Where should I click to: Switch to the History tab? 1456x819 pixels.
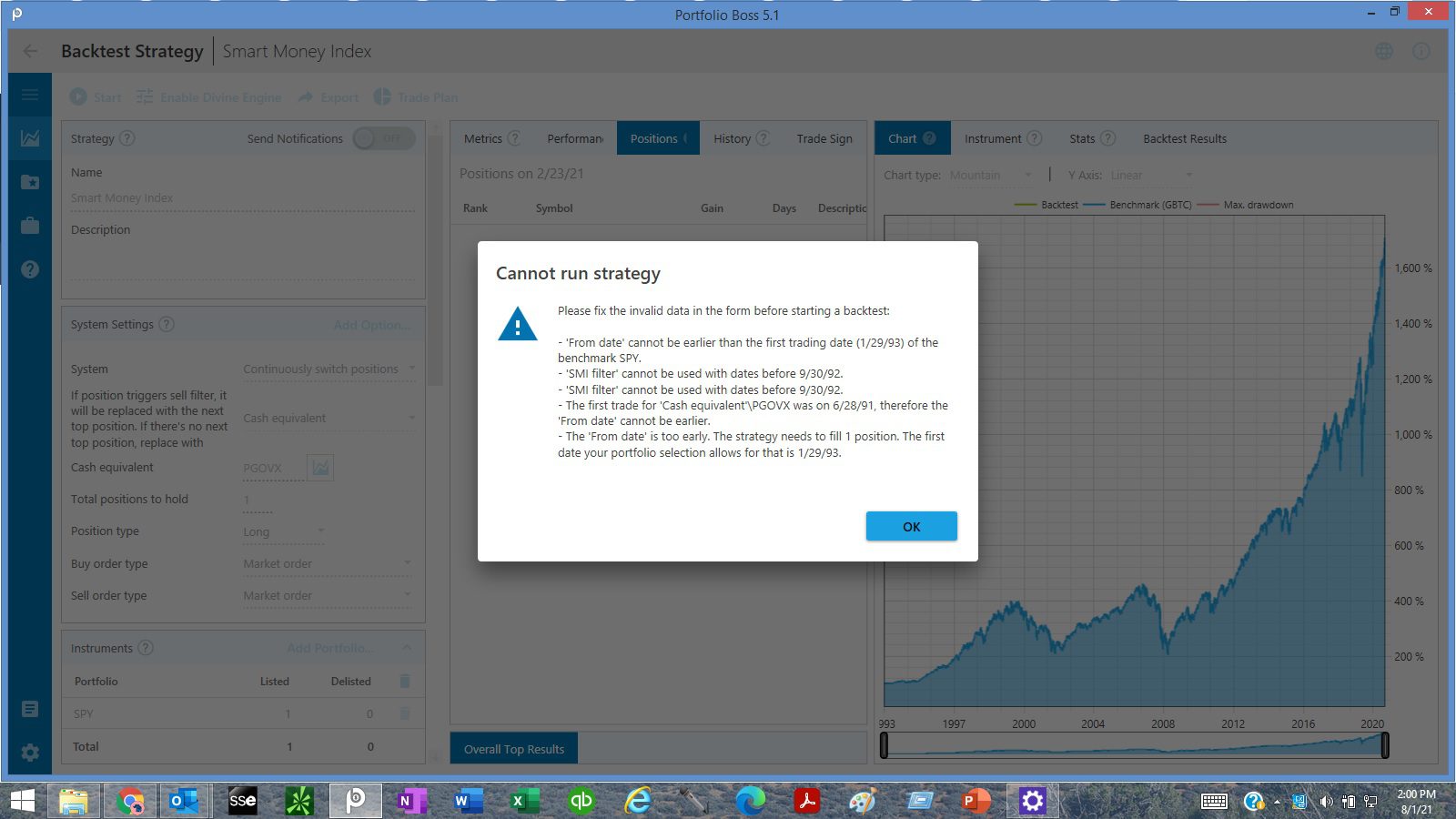(741, 138)
